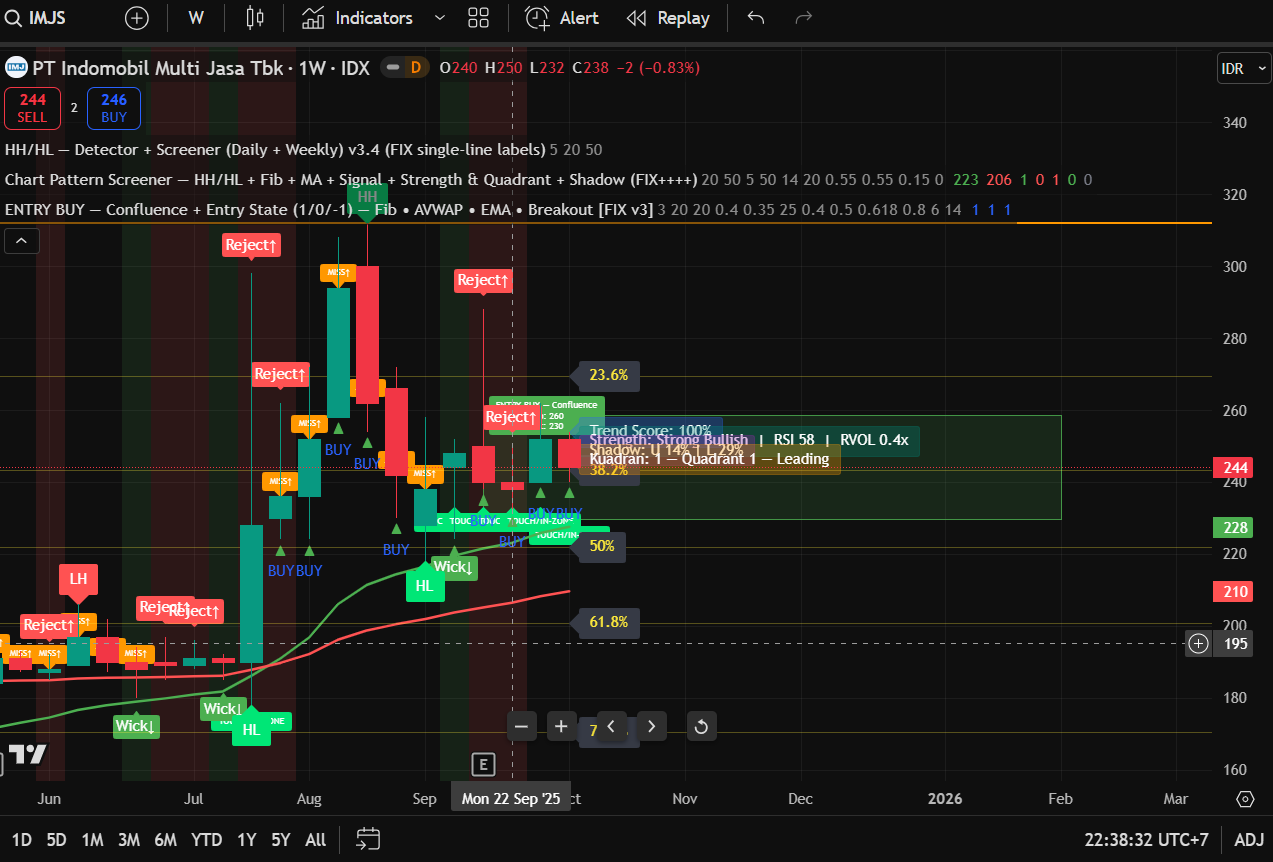This screenshot has height=862, width=1273.
Task: Select the 1M time range
Action: point(92,840)
